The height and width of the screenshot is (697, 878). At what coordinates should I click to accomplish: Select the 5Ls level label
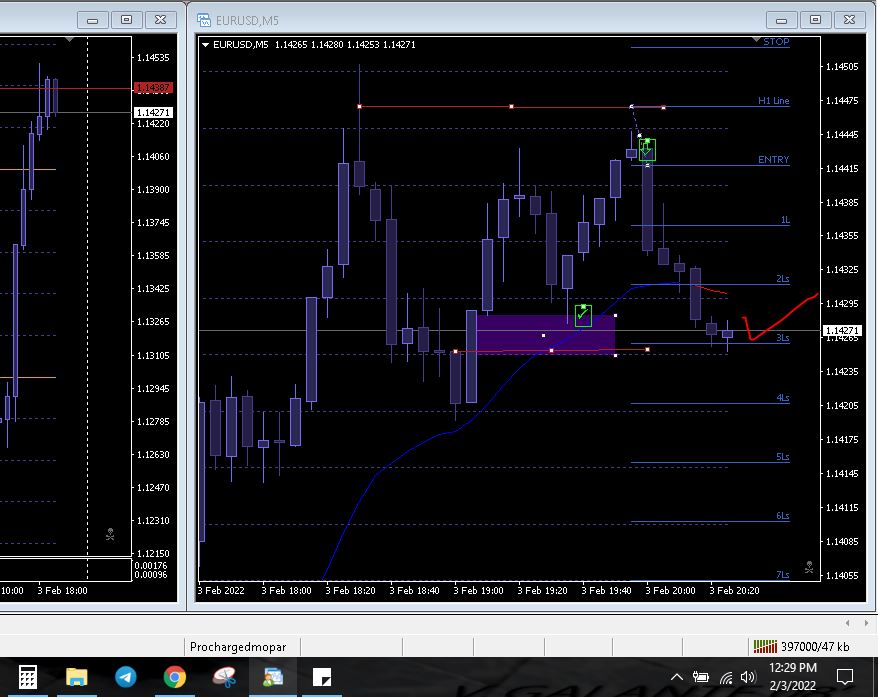pos(783,457)
